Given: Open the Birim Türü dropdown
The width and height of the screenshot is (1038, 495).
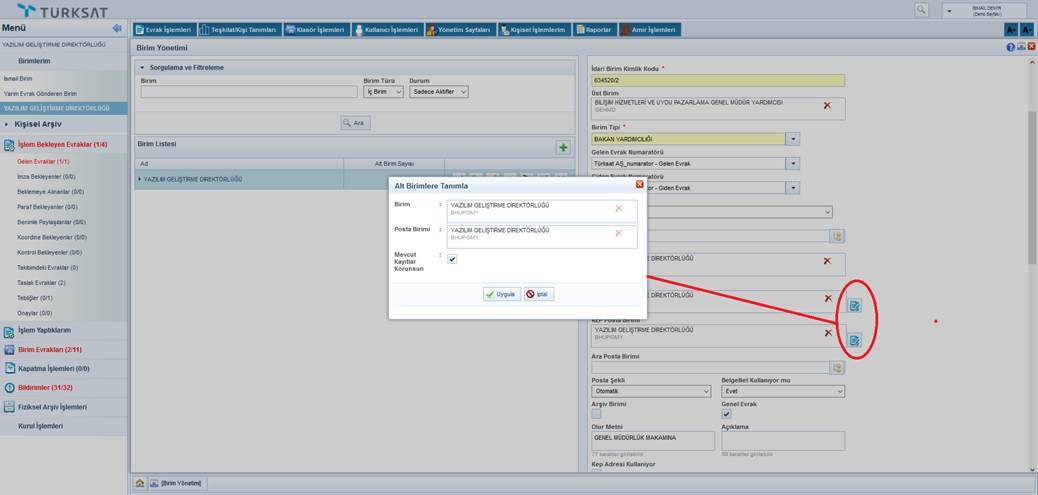Looking at the screenshot, I should click(383, 92).
